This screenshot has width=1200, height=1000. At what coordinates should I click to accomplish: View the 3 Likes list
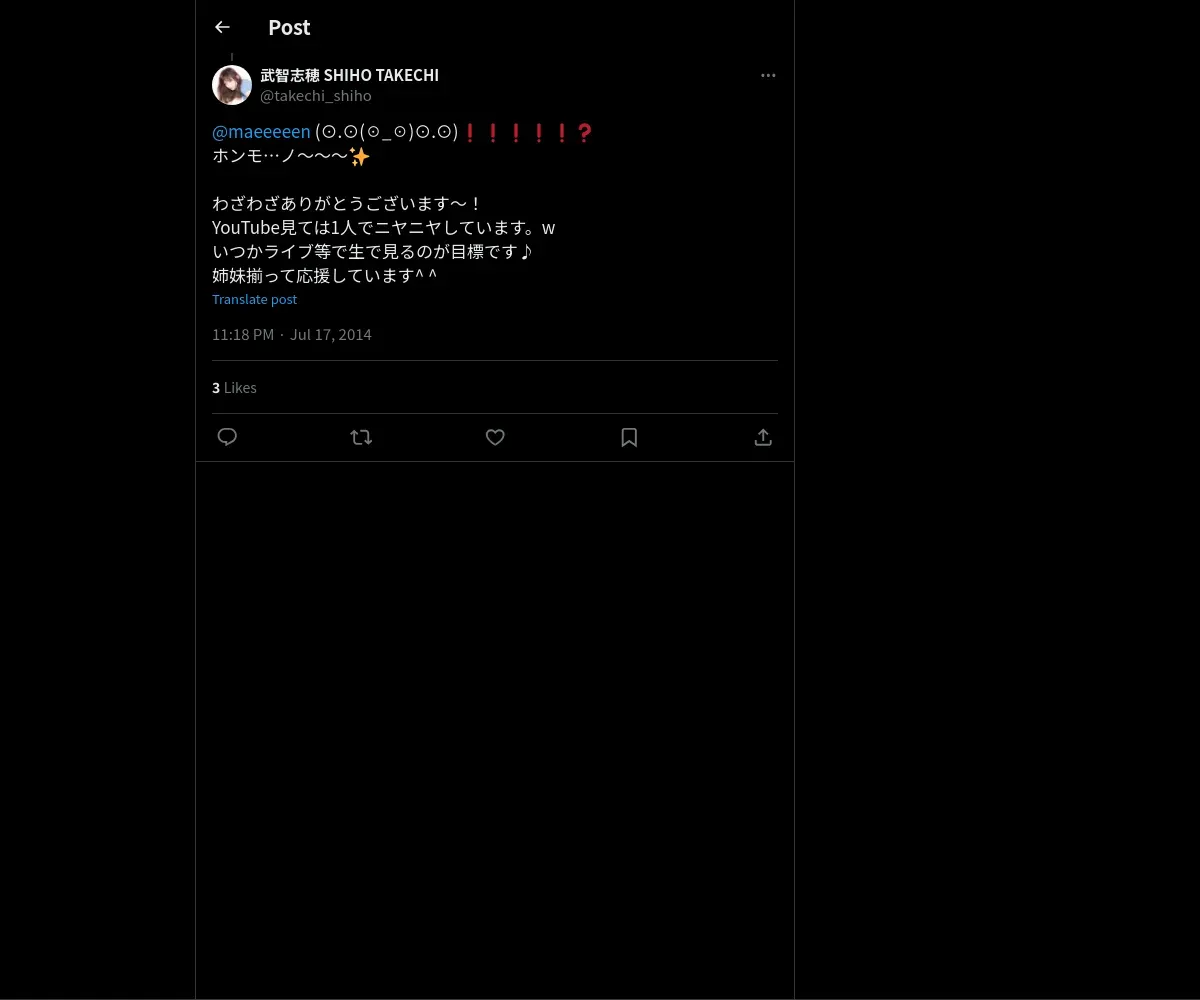coord(234,387)
